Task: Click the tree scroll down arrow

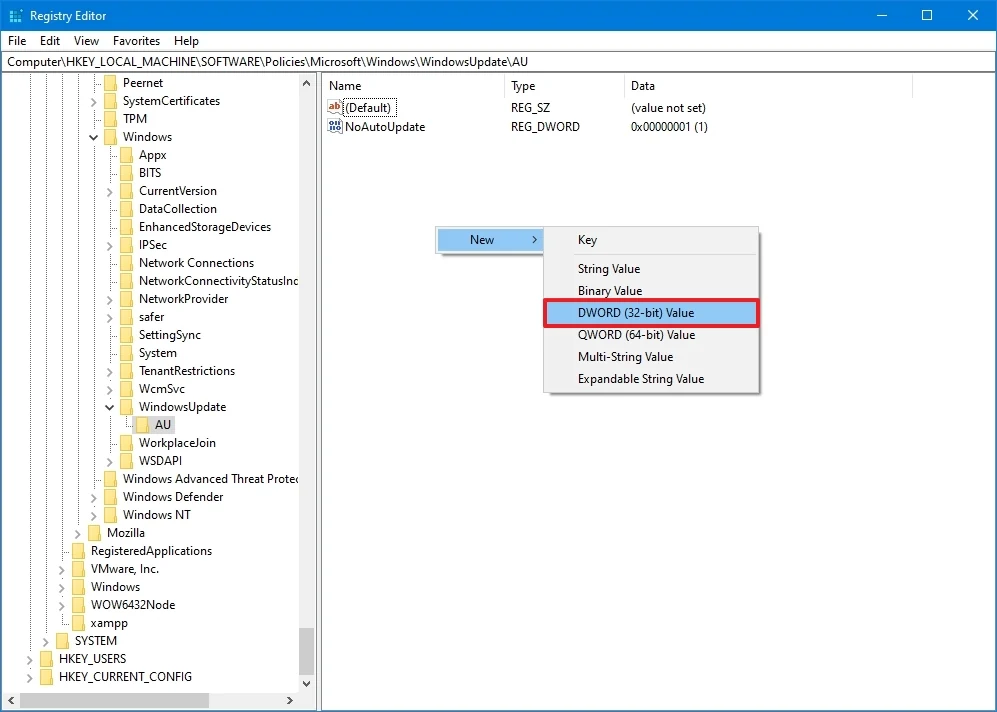Action: [x=306, y=684]
